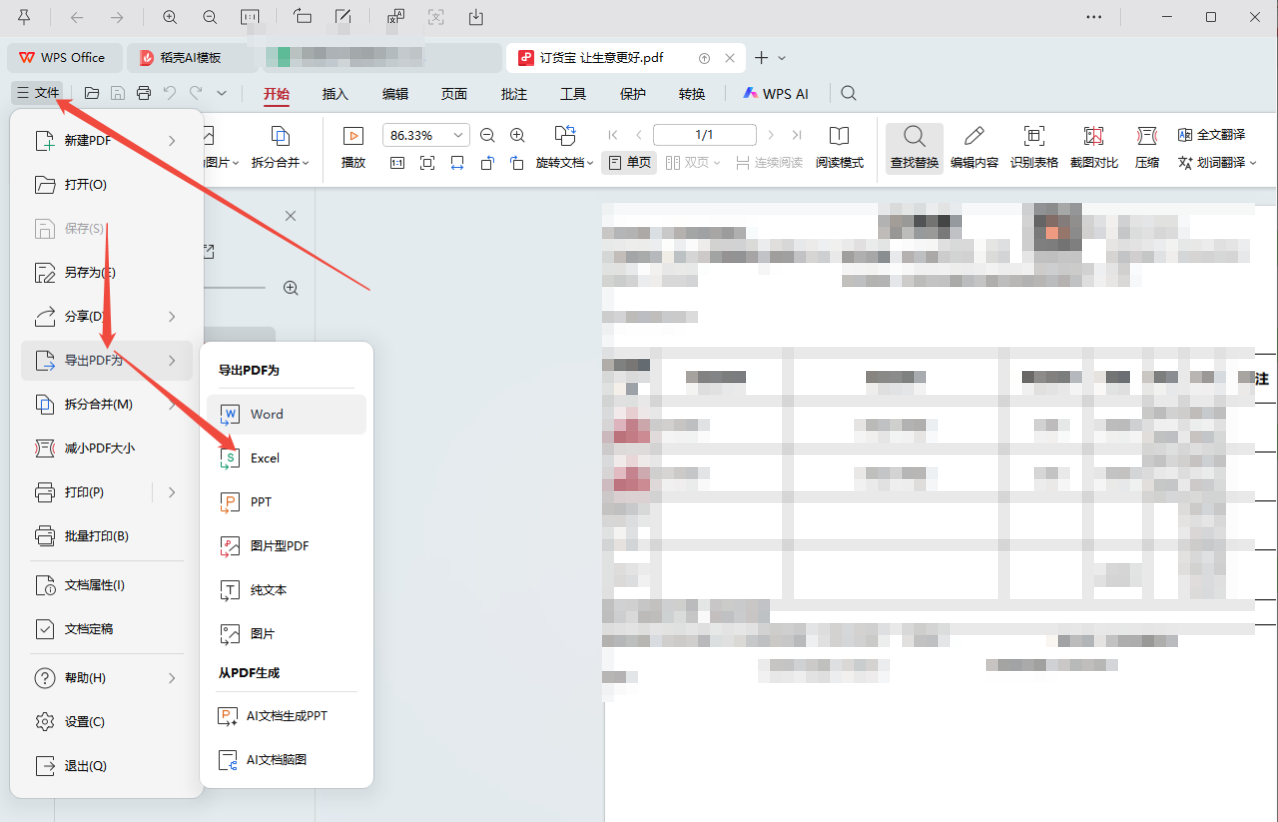Image resolution: width=1278 pixels, height=822 pixels.
Task: Click the 1/1 page number field
Action: coord(704,135)
